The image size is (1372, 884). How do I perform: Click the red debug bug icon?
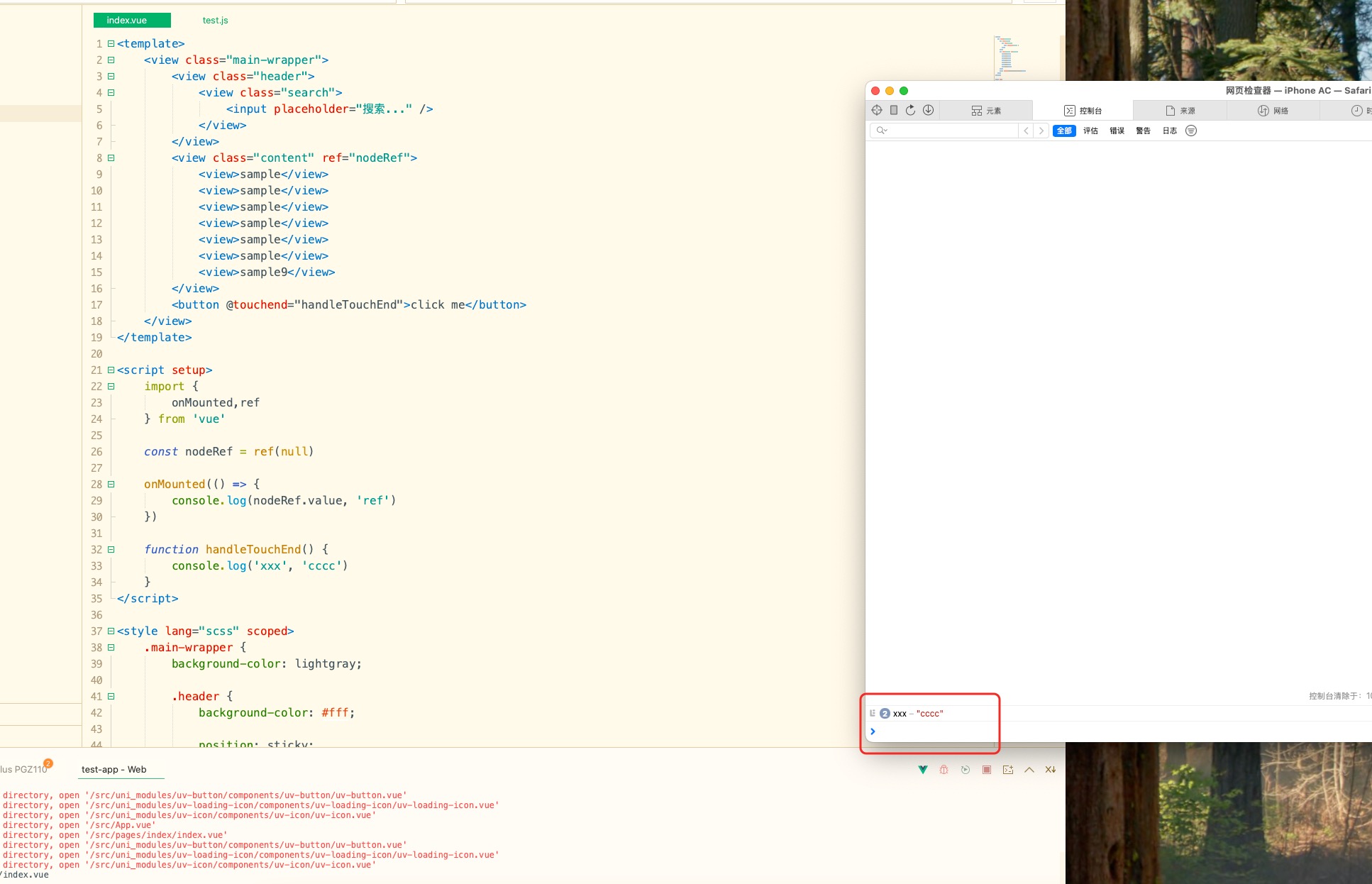[944, 770]
